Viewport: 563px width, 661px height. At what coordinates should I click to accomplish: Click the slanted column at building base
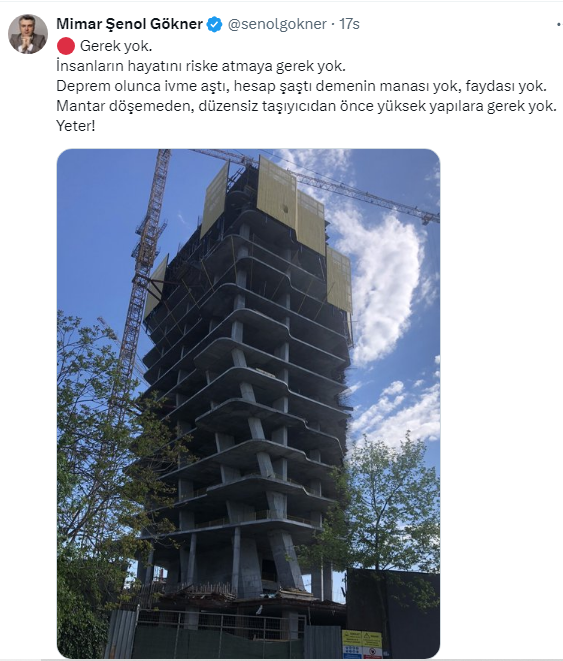click(x=287, y=561)
